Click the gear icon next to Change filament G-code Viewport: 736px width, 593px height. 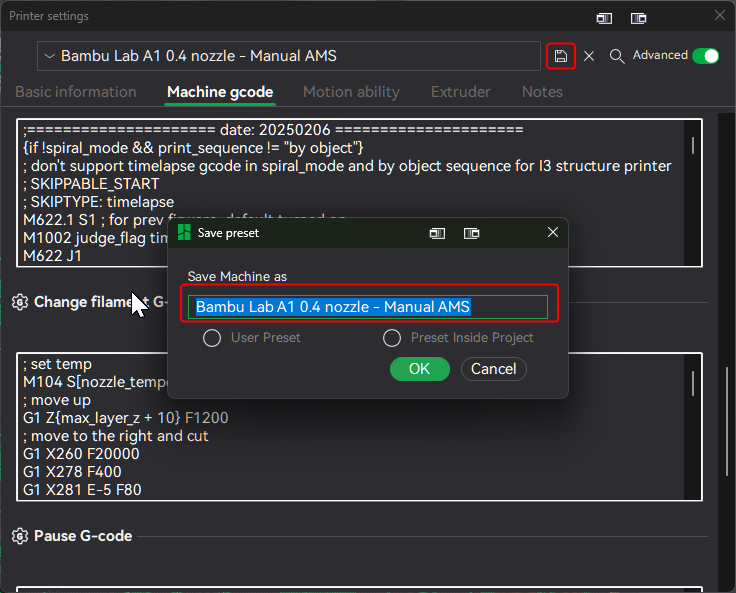[20, 302]
